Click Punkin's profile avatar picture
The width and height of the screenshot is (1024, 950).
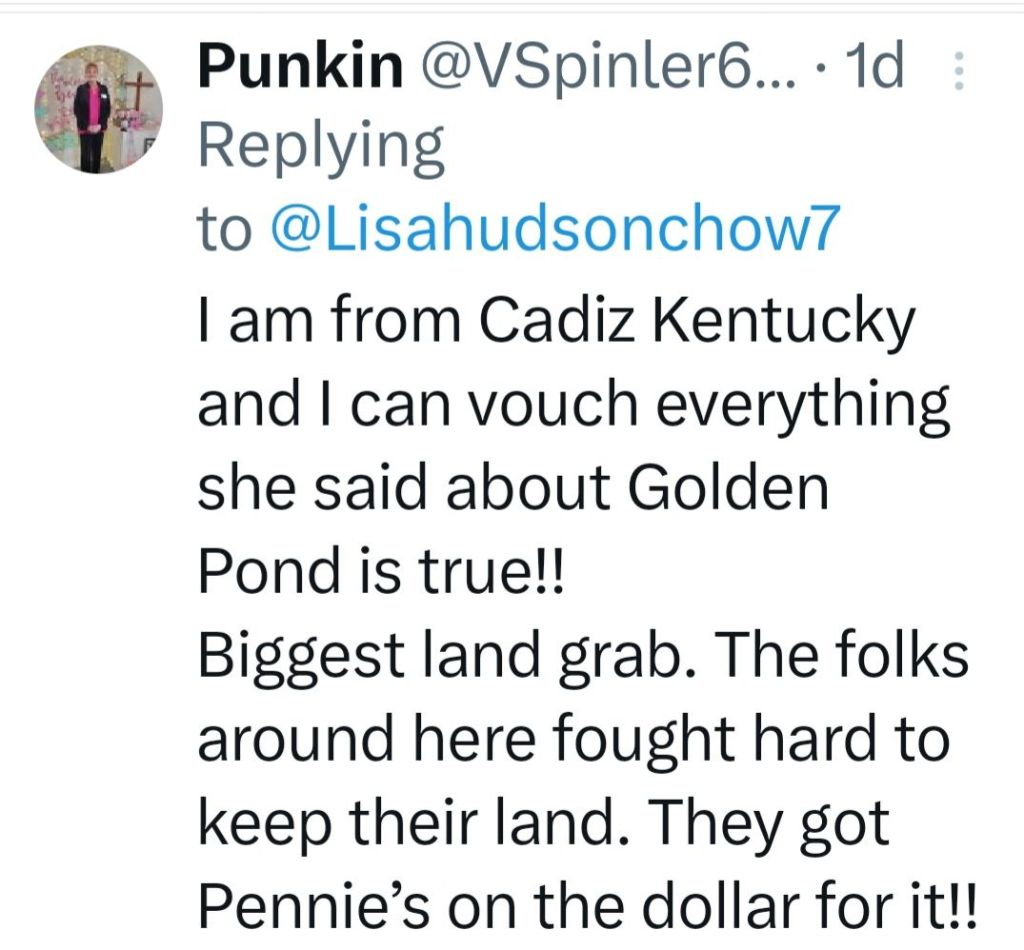(97, 110)
